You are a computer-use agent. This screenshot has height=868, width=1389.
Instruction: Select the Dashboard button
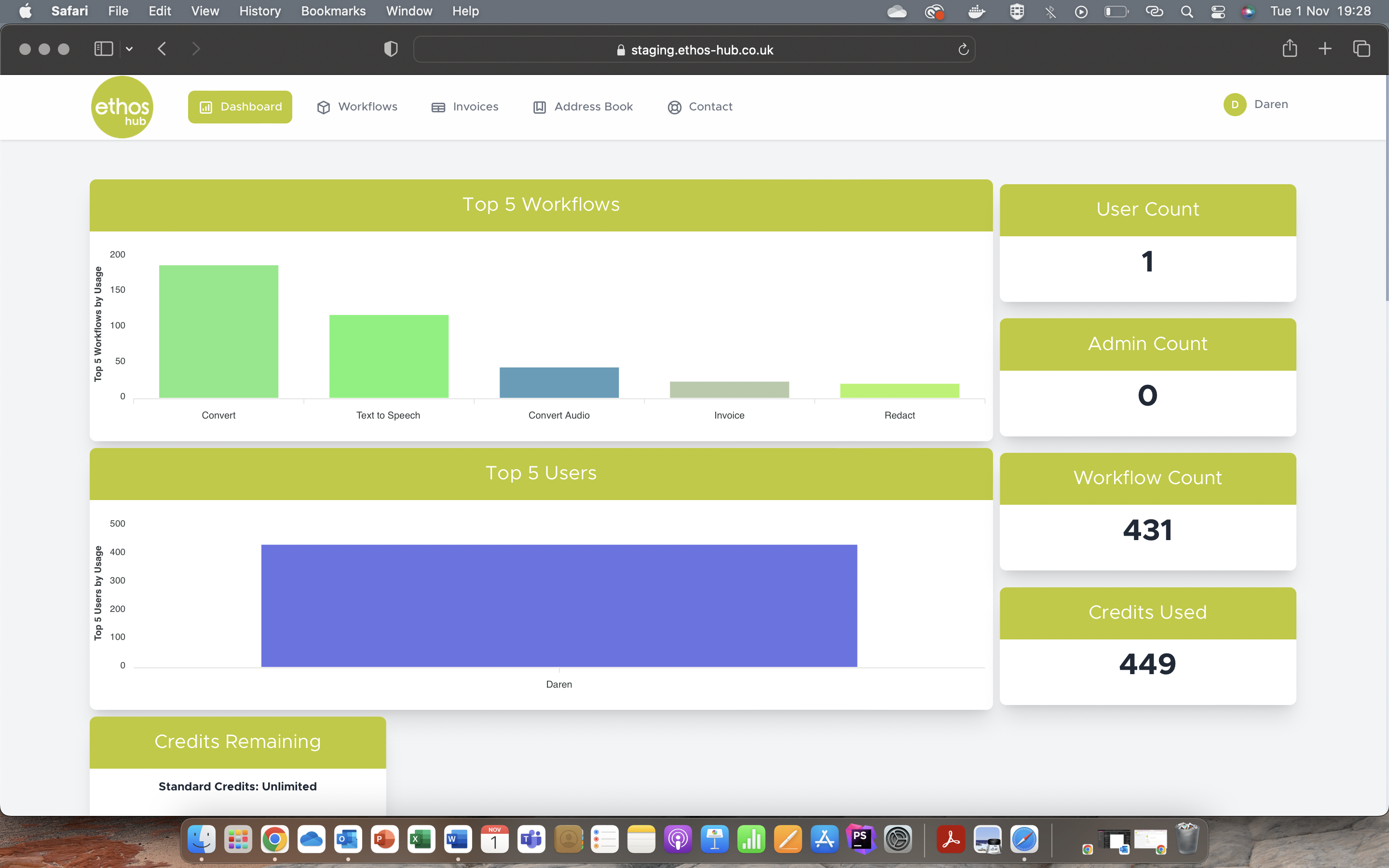pyautogui.click(x=240, y=106)
